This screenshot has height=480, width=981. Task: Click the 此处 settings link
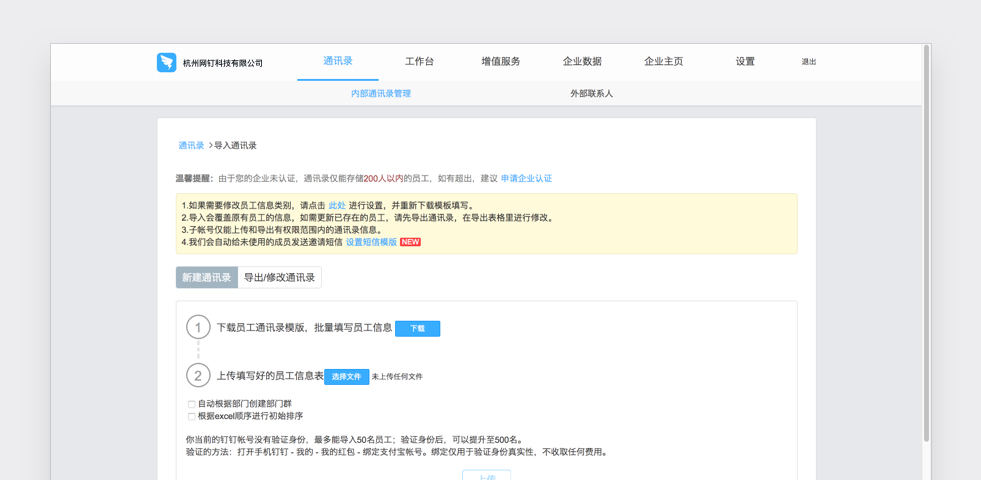click(x=337, y=205)
